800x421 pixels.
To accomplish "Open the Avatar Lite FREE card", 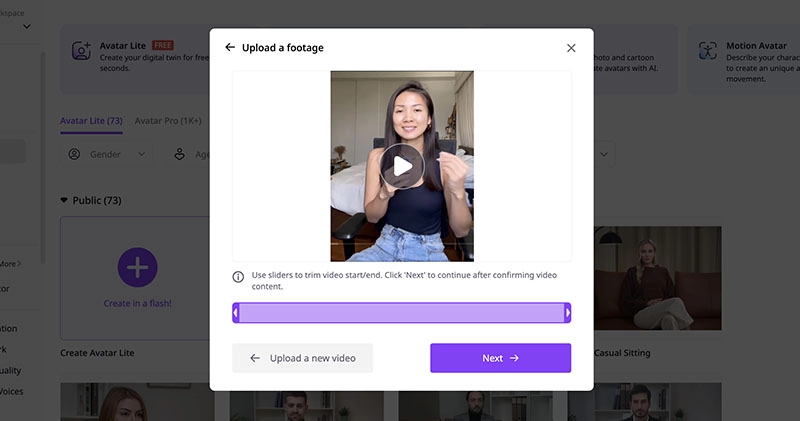I will click(x=135, y=59).
